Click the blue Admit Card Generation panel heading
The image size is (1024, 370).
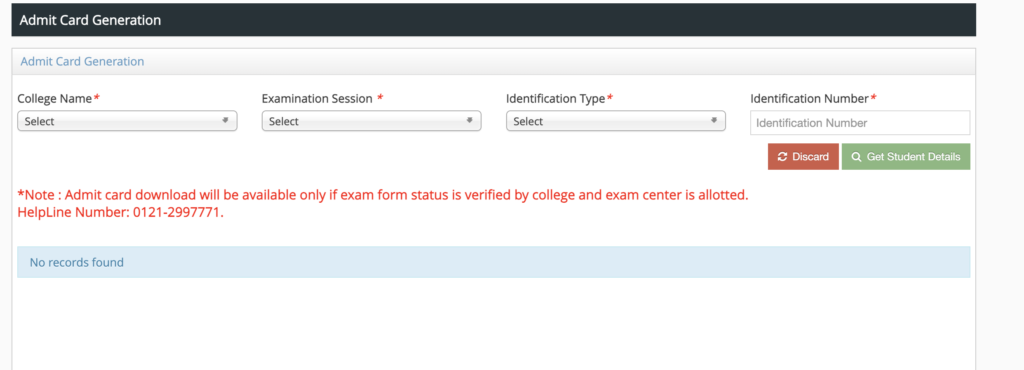pyautogui.click(x=82, y=61)
